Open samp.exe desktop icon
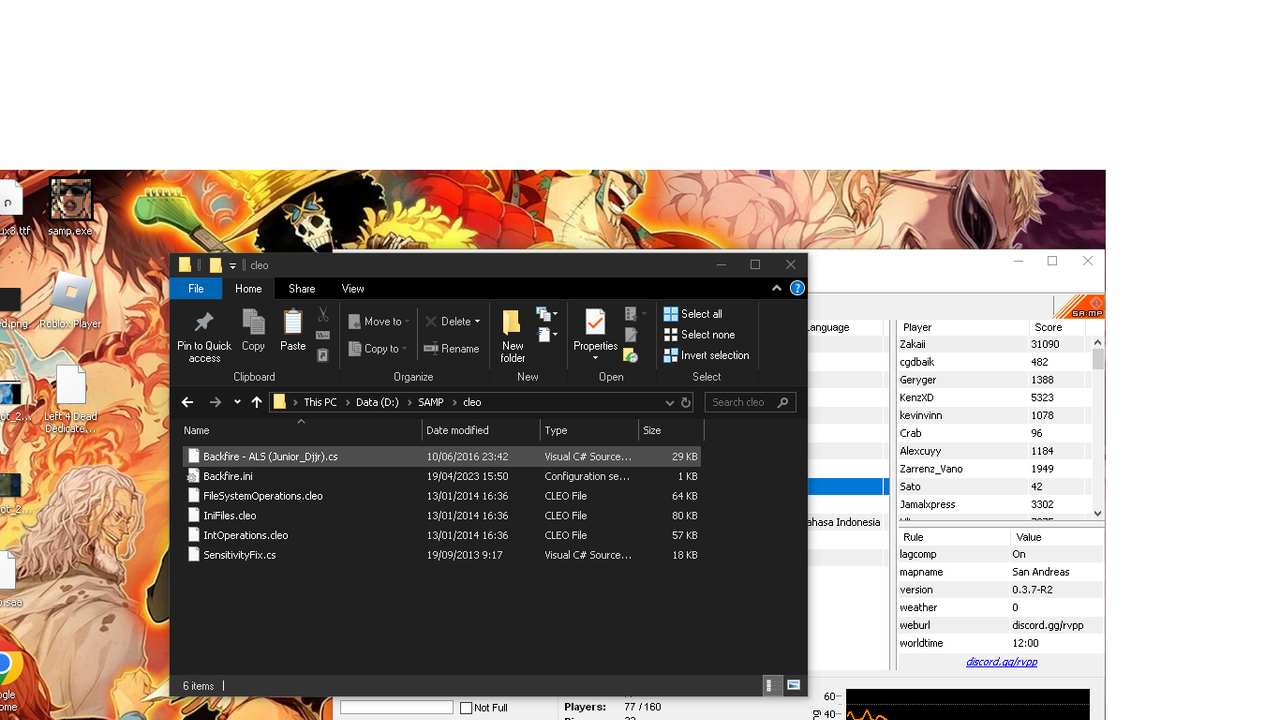Screen dimensions: 1280x720 click(x=70, y=207)
